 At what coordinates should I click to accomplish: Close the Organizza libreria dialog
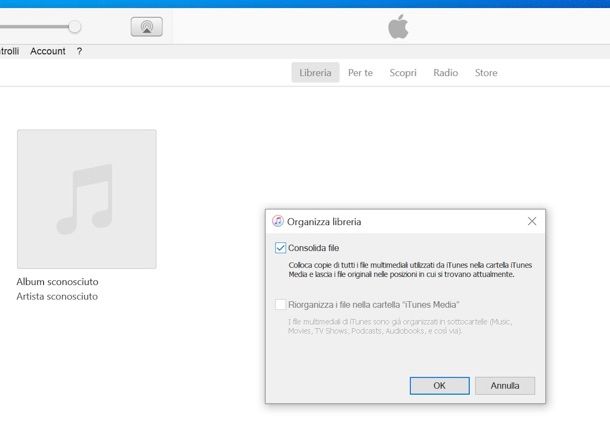click(532, 221)
